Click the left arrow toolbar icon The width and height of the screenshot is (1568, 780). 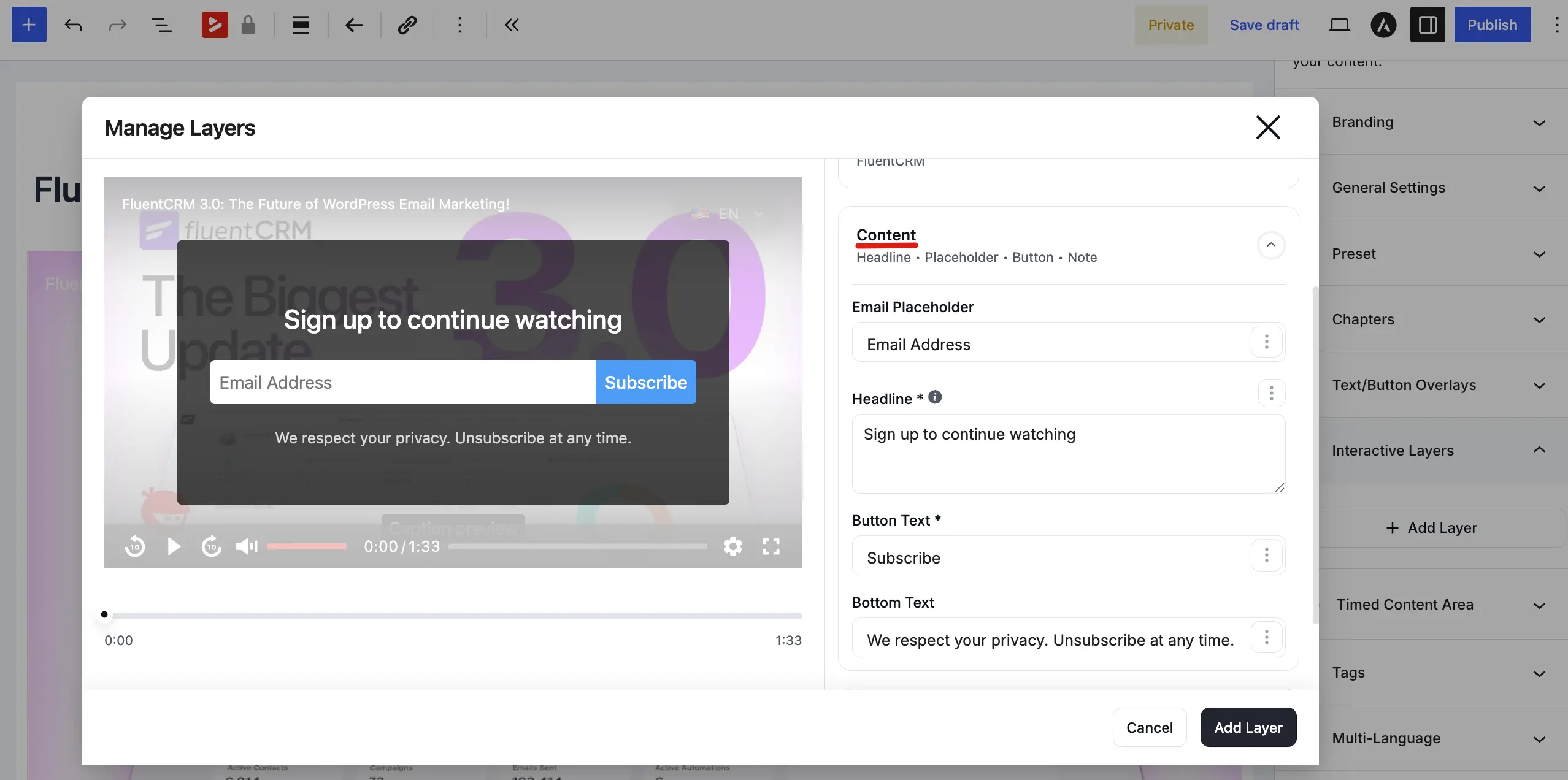click(x=354, y=25)
